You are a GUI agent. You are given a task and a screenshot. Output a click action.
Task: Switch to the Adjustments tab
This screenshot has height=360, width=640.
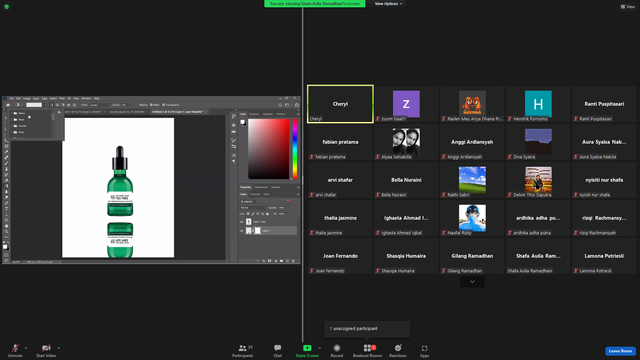[x=261, y=187]
